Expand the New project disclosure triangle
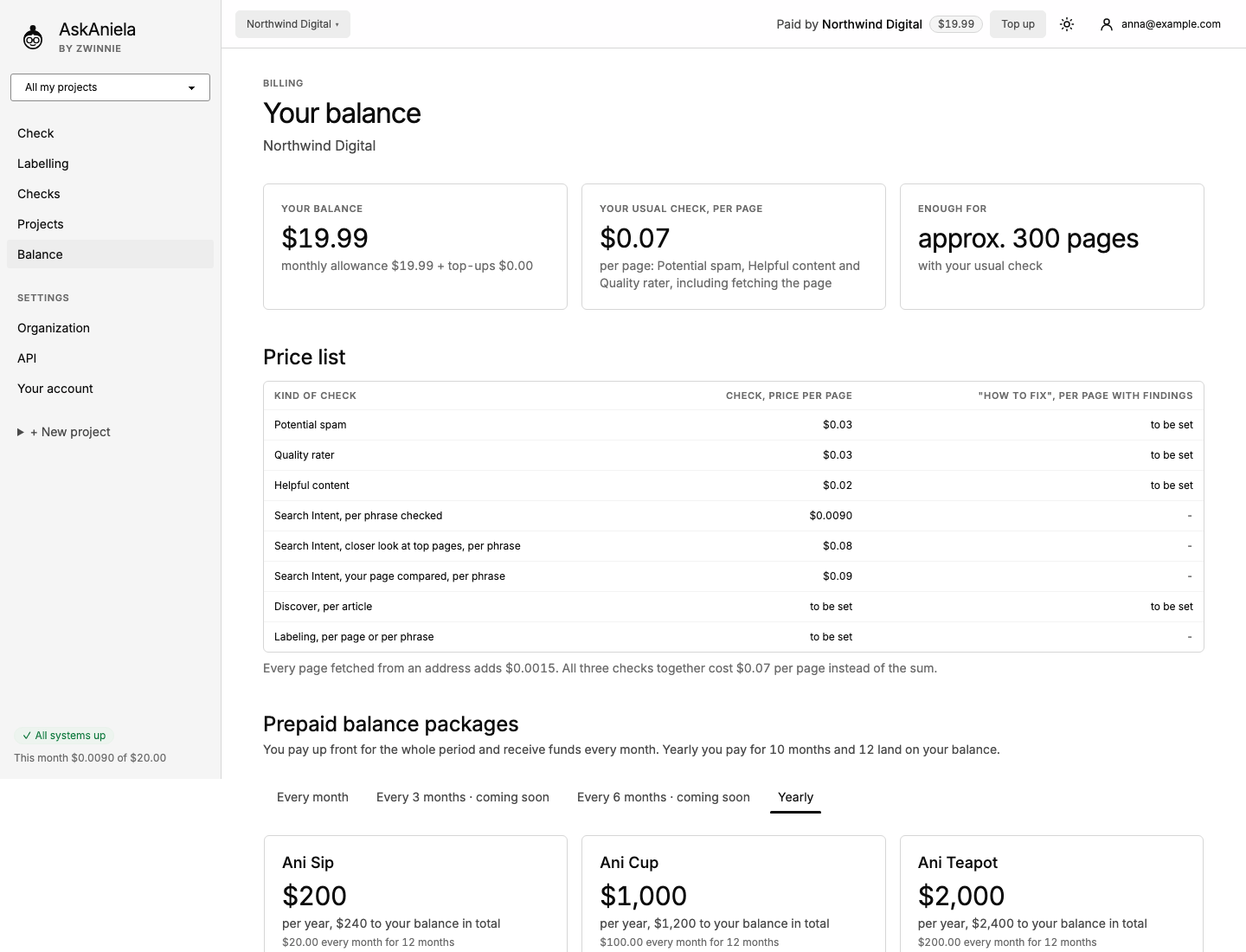The height and width of the screenshot is (952, 1246). (x=21, y=432)
